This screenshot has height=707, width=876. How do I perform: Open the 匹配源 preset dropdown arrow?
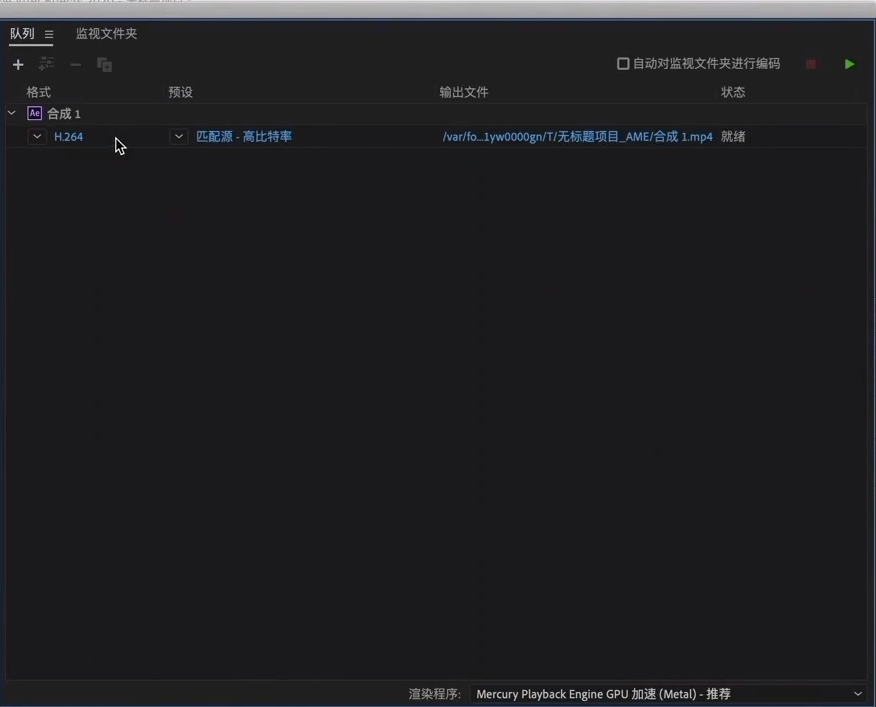[179, 136]
